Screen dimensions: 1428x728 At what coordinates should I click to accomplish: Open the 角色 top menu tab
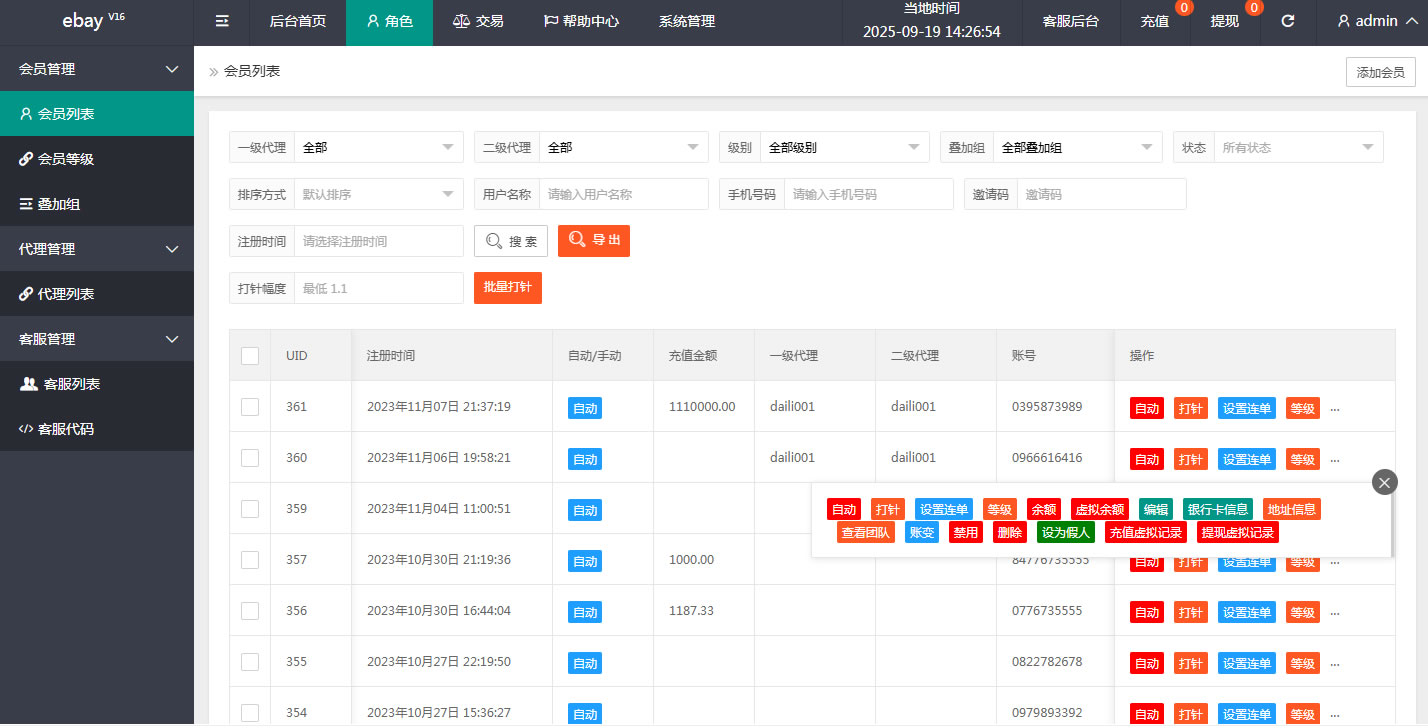click(389, 21)
